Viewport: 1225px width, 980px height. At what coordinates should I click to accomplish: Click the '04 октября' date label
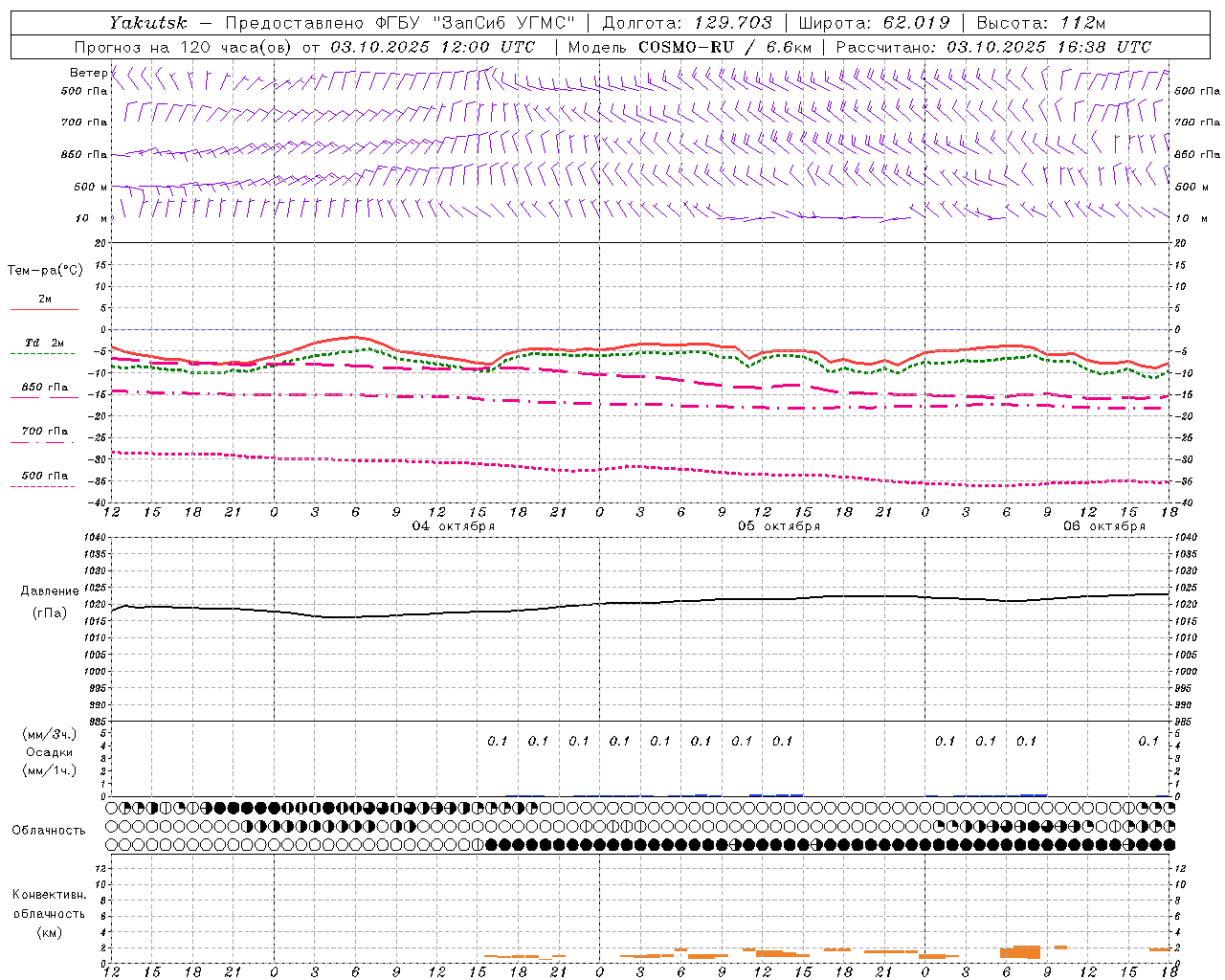coord(454,526)
